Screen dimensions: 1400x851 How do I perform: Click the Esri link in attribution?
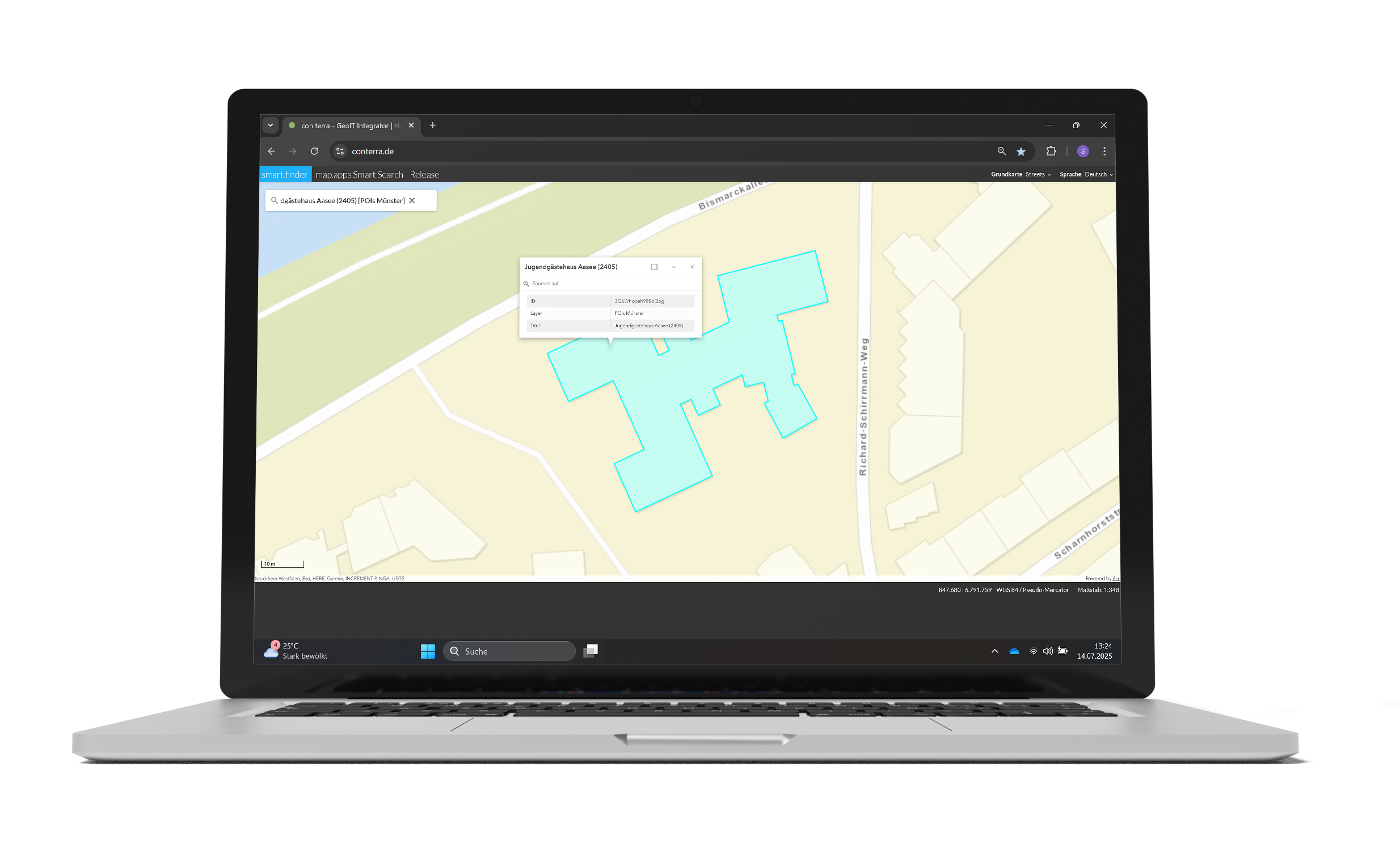coord(1115,578)
